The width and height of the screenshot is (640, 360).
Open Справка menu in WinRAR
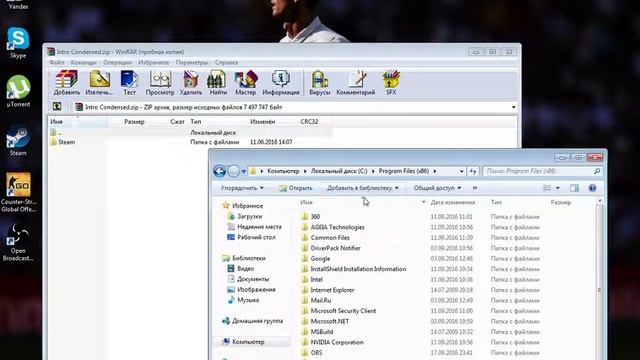click(226, 62)
